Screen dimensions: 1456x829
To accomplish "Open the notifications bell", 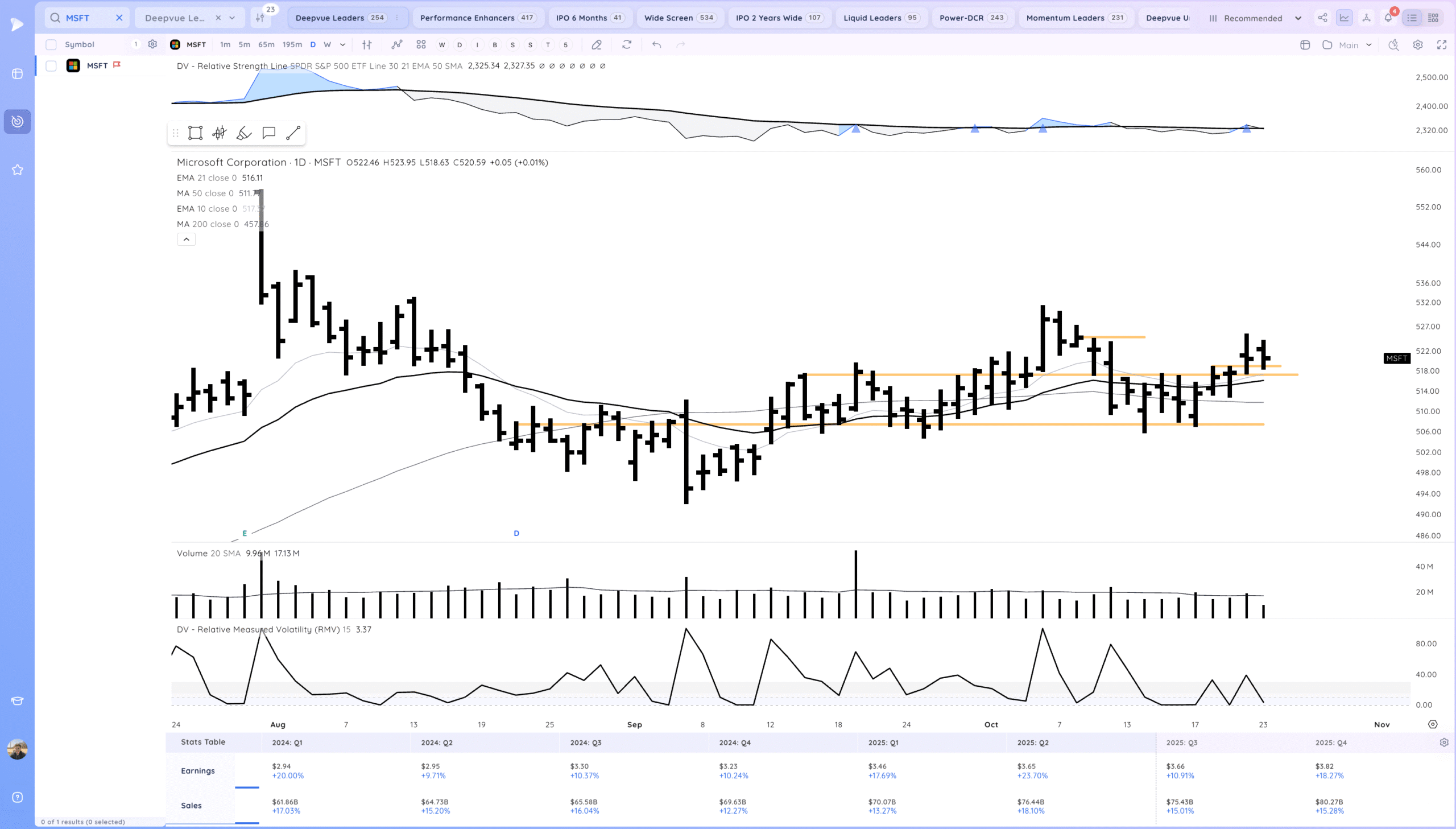I will [x=1388, y=18].
